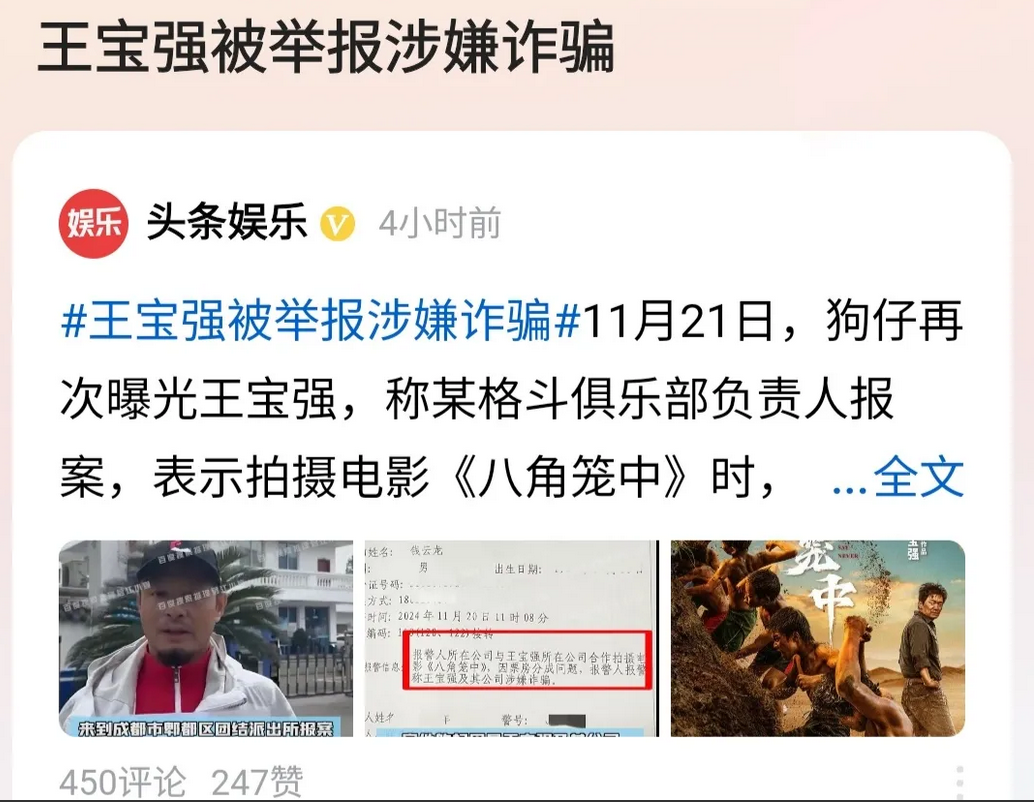
Task: Click the page title 王宝强被举报涉嫌诈骗
Action: tap(326, 46)
